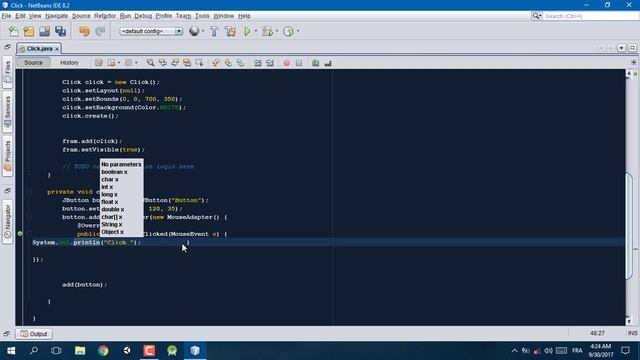Open the File menu
640x360 pixels.
pos(6,16)
